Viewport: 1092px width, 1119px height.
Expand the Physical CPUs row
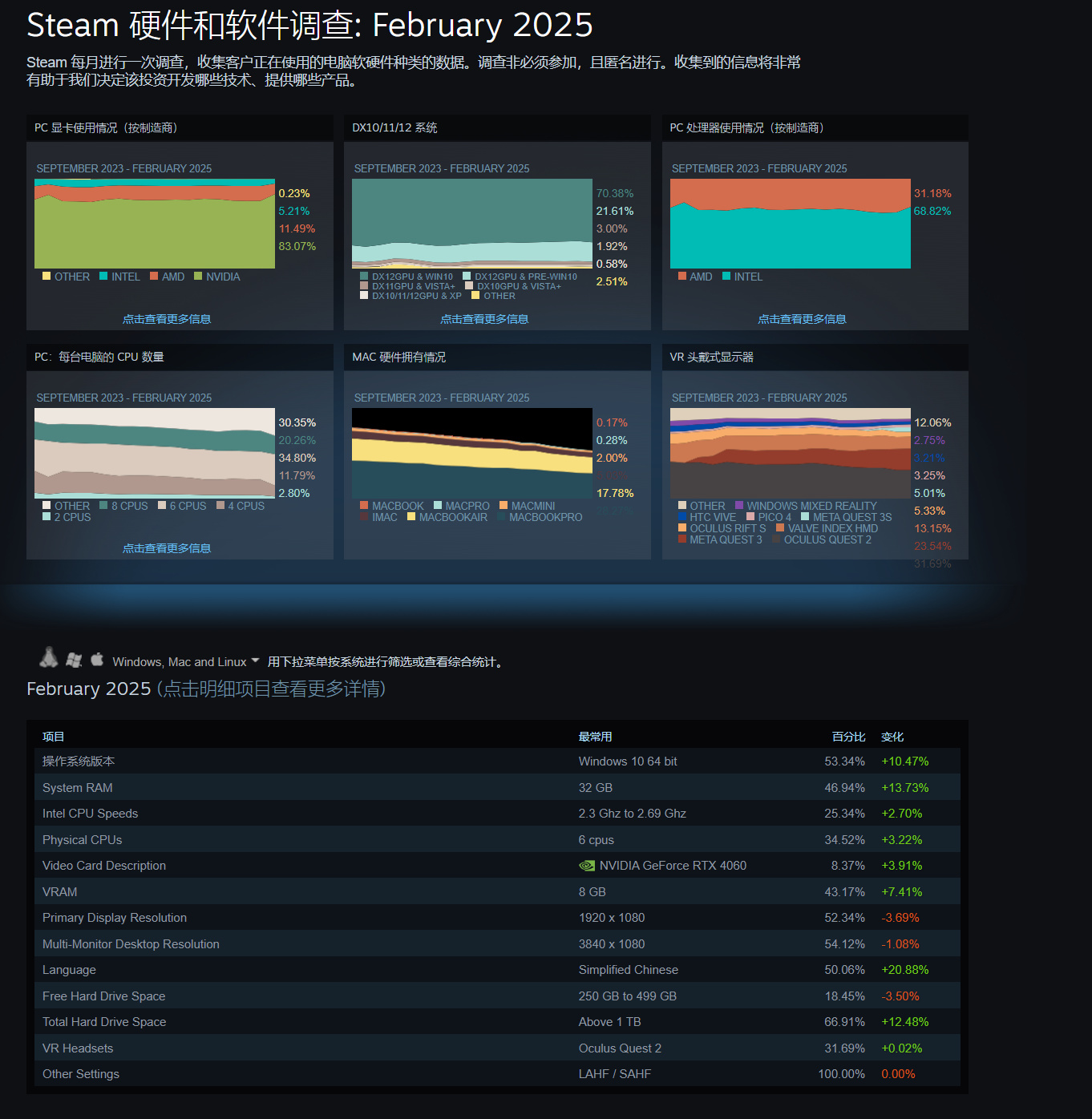tap(497, 839)
